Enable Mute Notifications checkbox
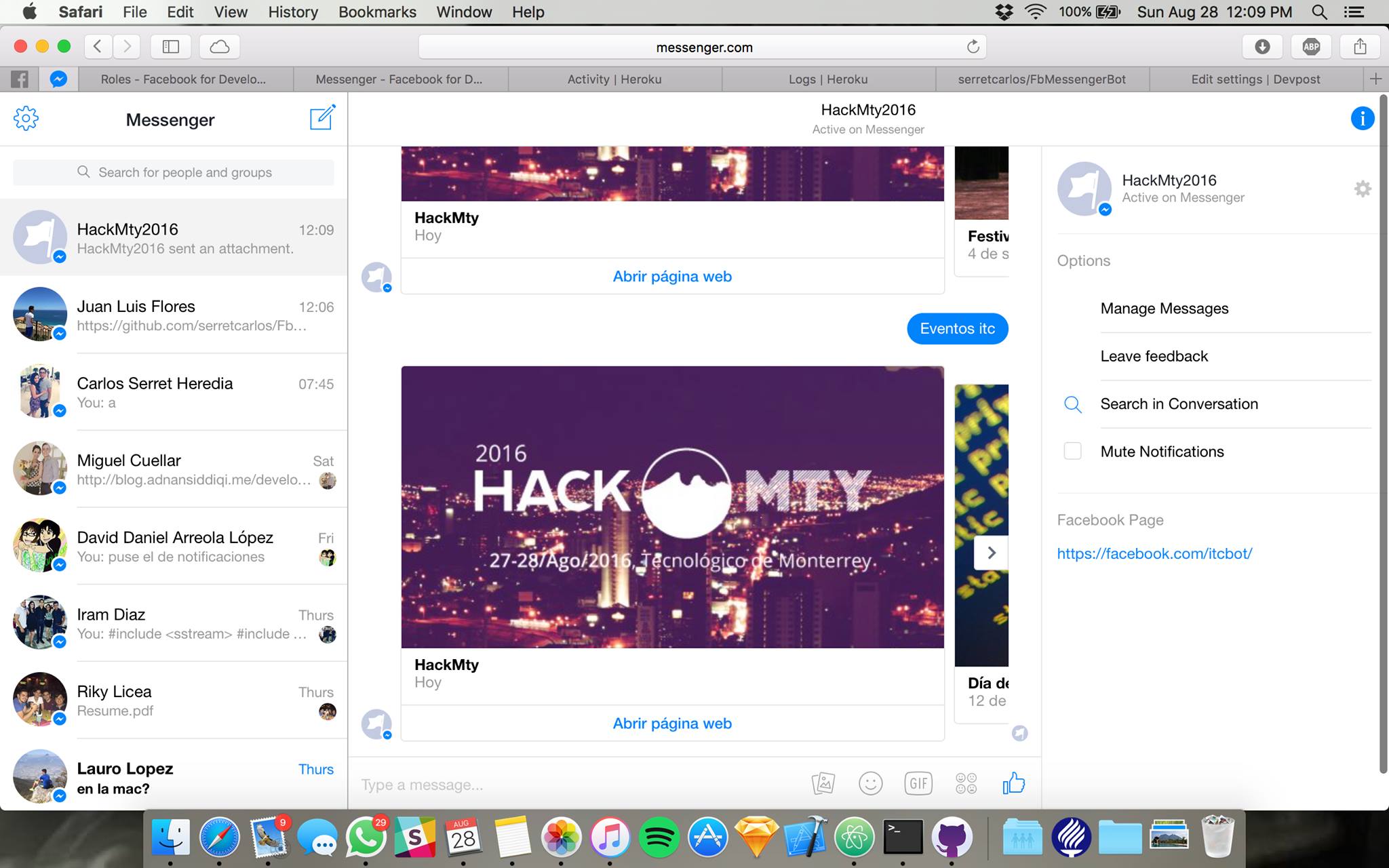 [1072, 451]
